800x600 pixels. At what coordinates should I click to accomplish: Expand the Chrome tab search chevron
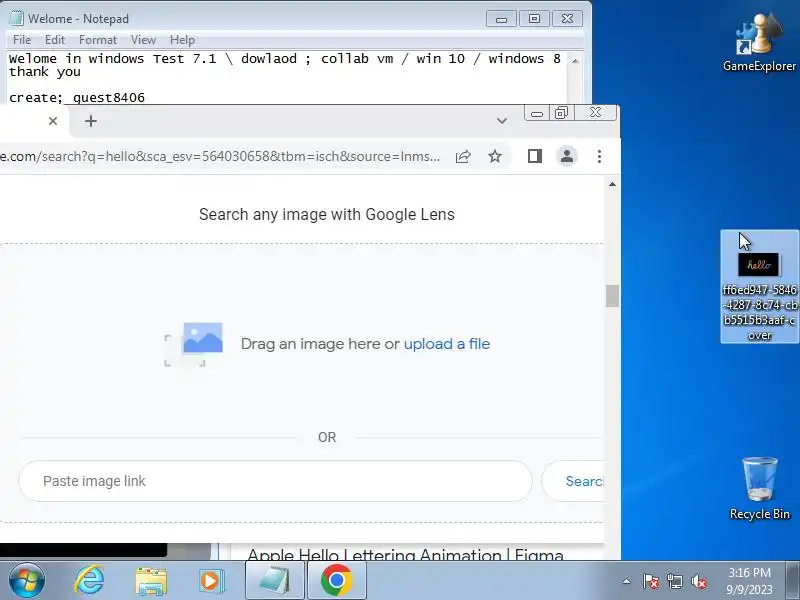pos(502,121)
